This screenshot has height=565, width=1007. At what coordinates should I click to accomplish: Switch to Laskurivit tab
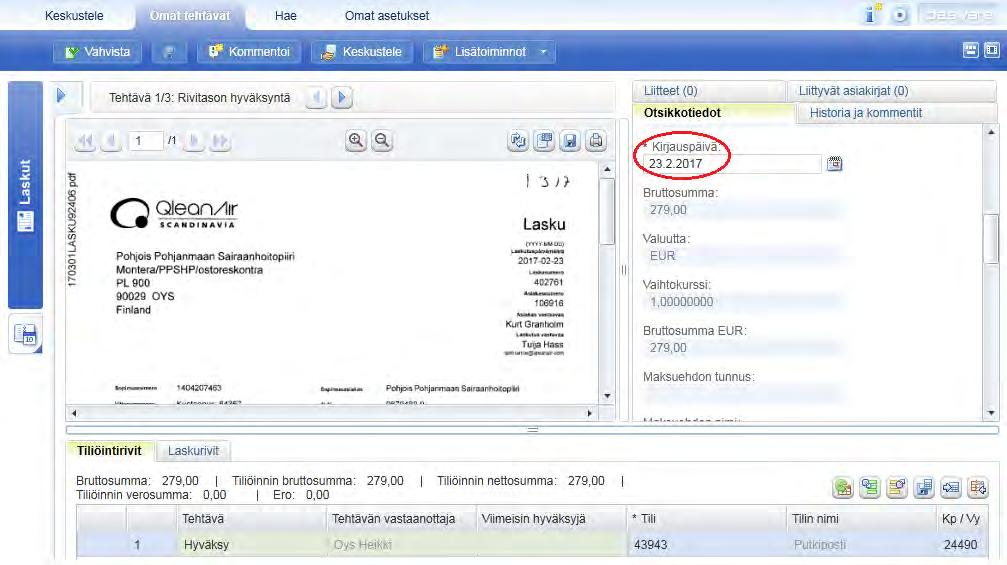point(193,451)
